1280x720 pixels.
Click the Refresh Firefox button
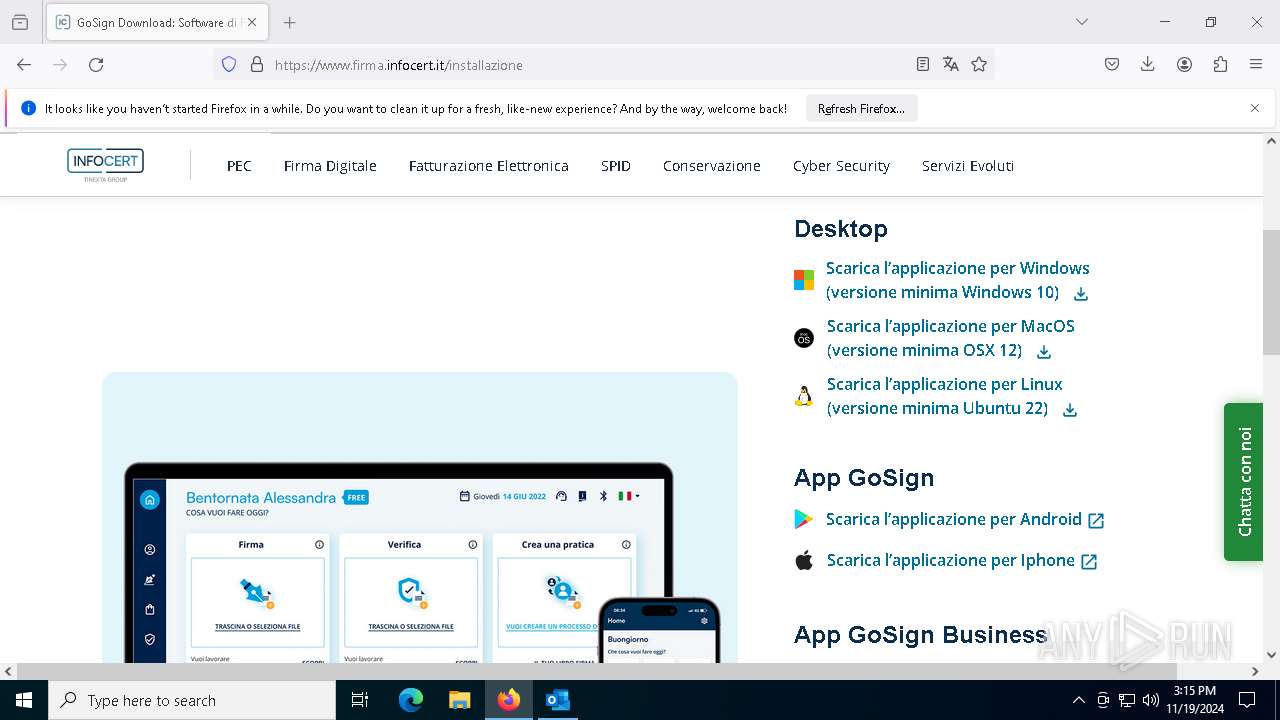[x=861, y=108]
